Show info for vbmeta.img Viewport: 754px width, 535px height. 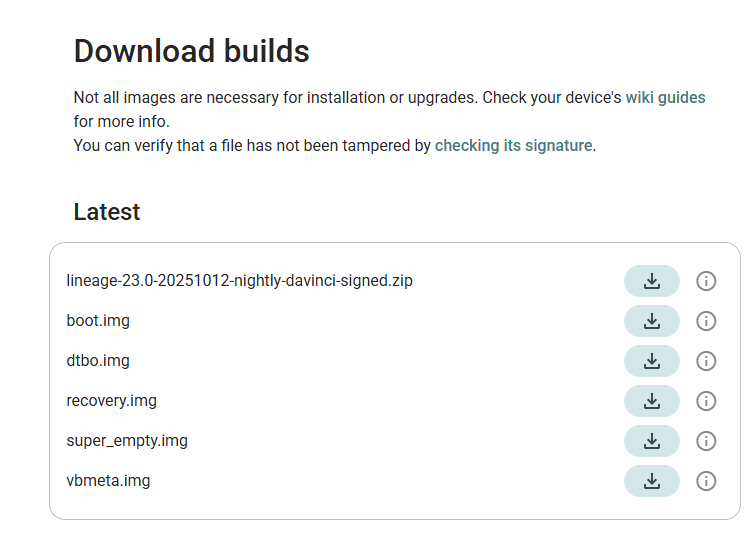(706, 481)
